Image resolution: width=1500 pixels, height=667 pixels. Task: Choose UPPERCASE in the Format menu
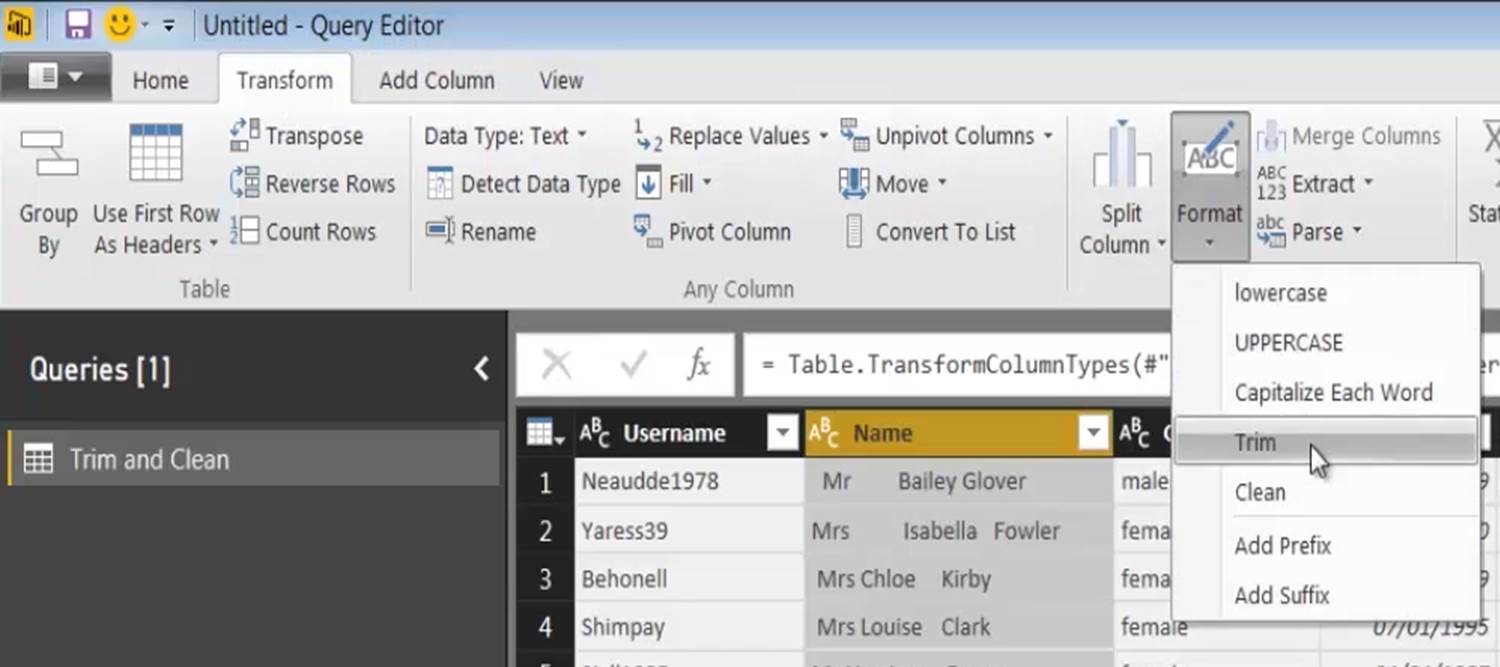(x=1288, y=343)
